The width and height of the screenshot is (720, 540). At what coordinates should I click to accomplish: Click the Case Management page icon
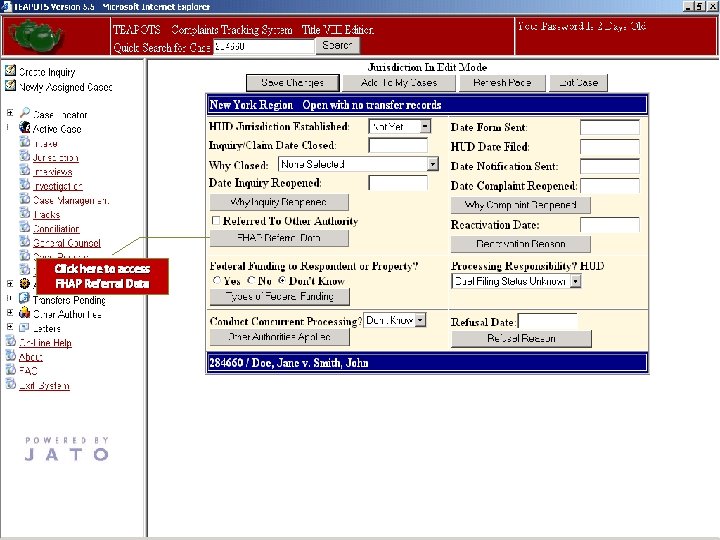[25, 199]
